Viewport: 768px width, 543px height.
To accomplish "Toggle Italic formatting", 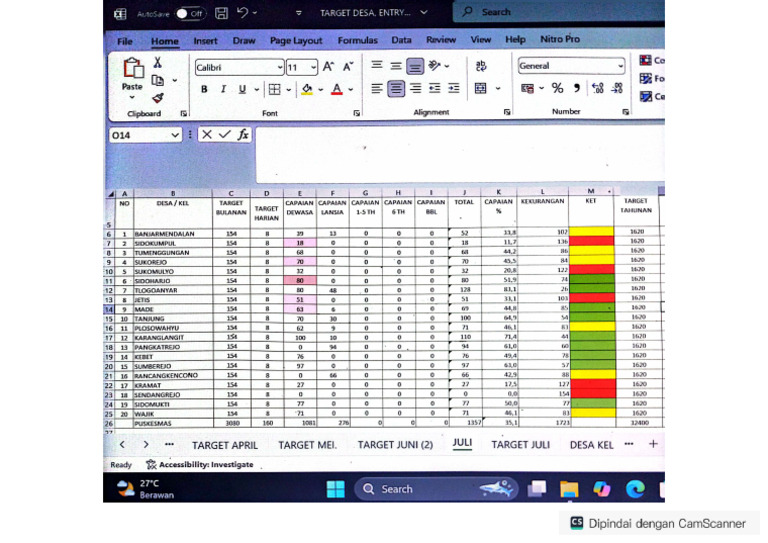I will (x=223, y=89).
